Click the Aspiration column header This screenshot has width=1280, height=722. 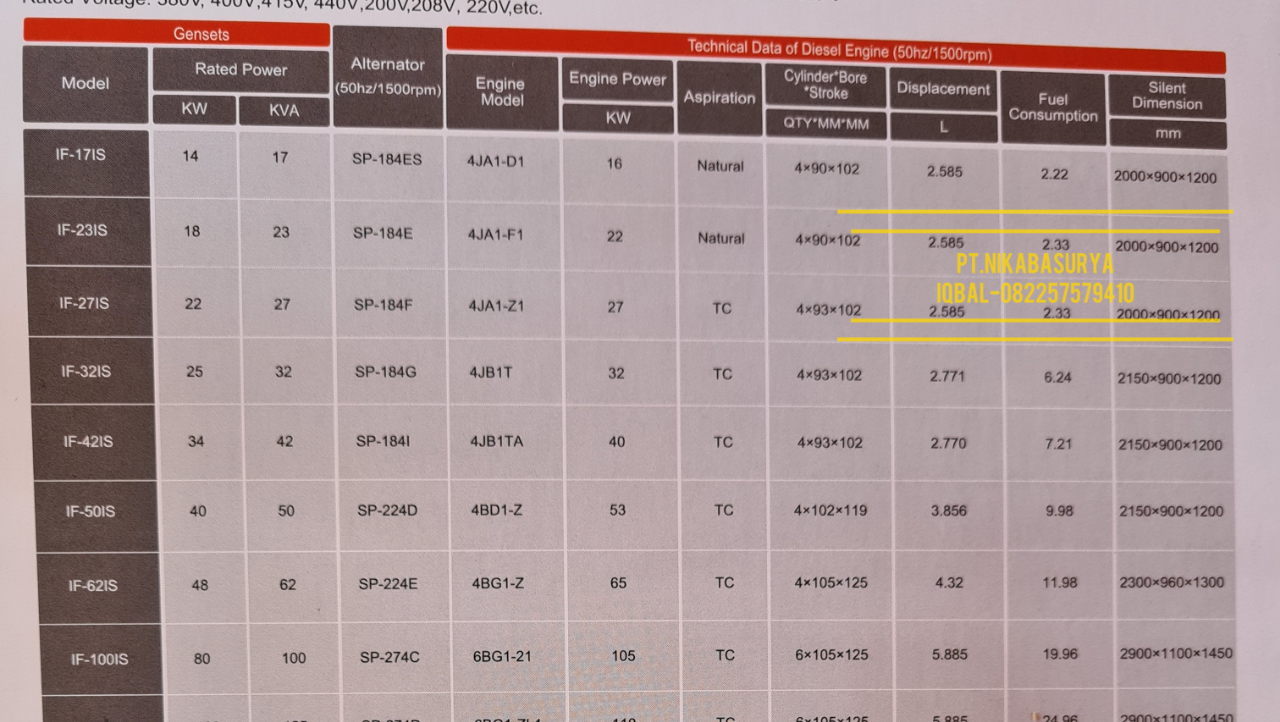click(719, 98)
